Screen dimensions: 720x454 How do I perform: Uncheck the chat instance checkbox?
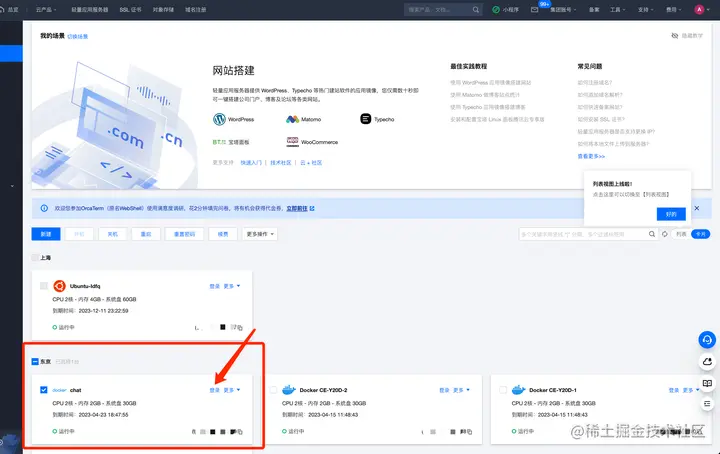pos(44,390)
